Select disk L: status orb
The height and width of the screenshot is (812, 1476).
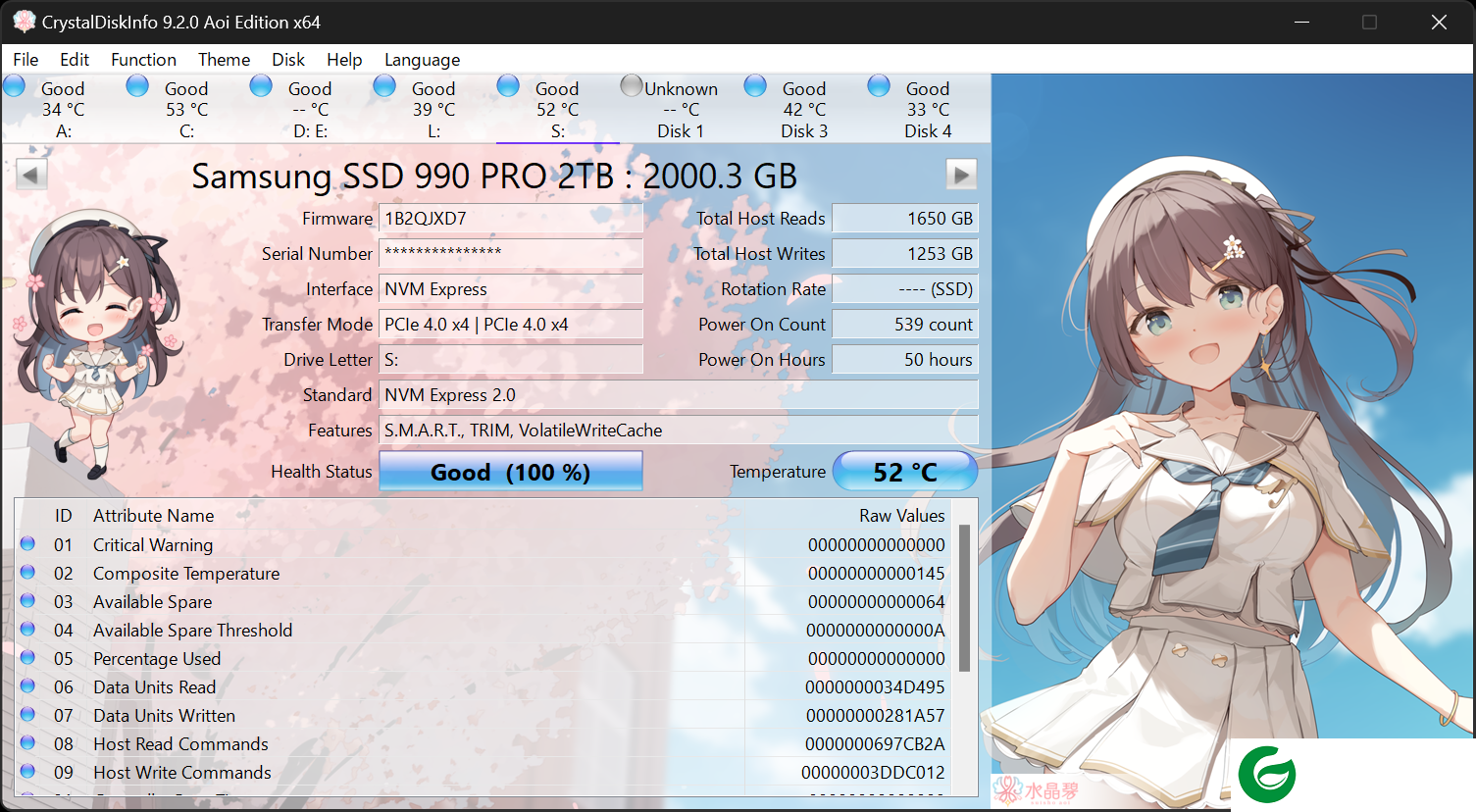pos(385,86)
